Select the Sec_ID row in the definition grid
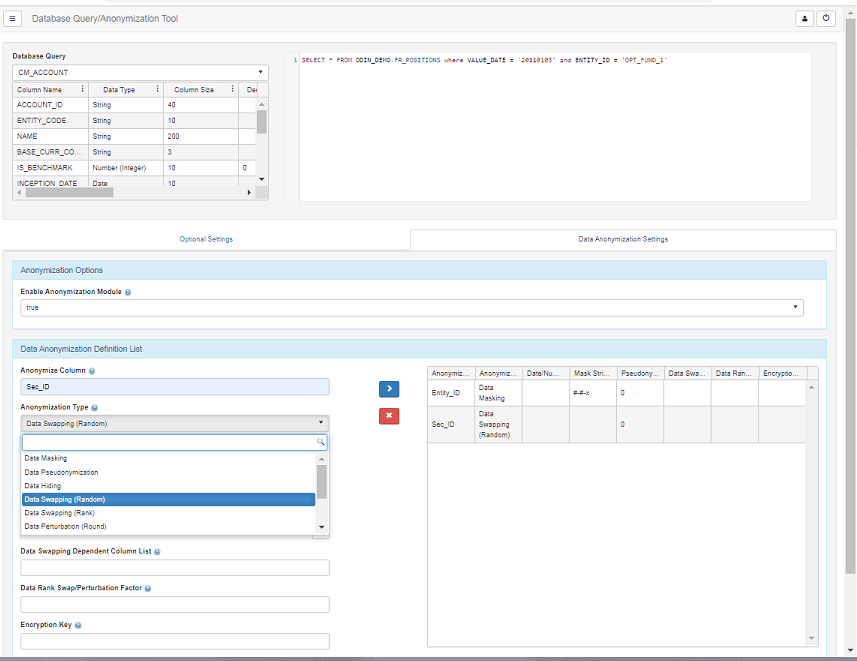 [617, 424]
